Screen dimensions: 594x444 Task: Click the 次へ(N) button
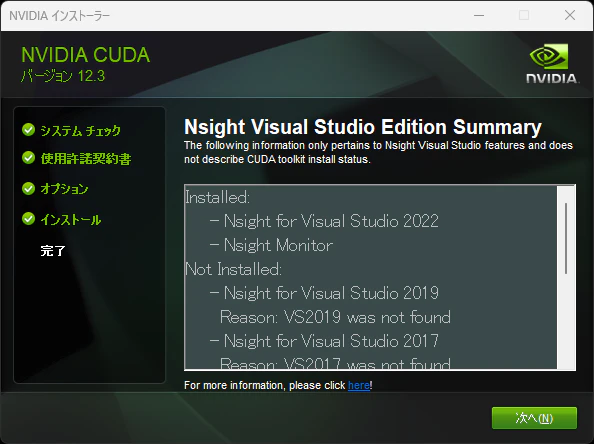534,418
